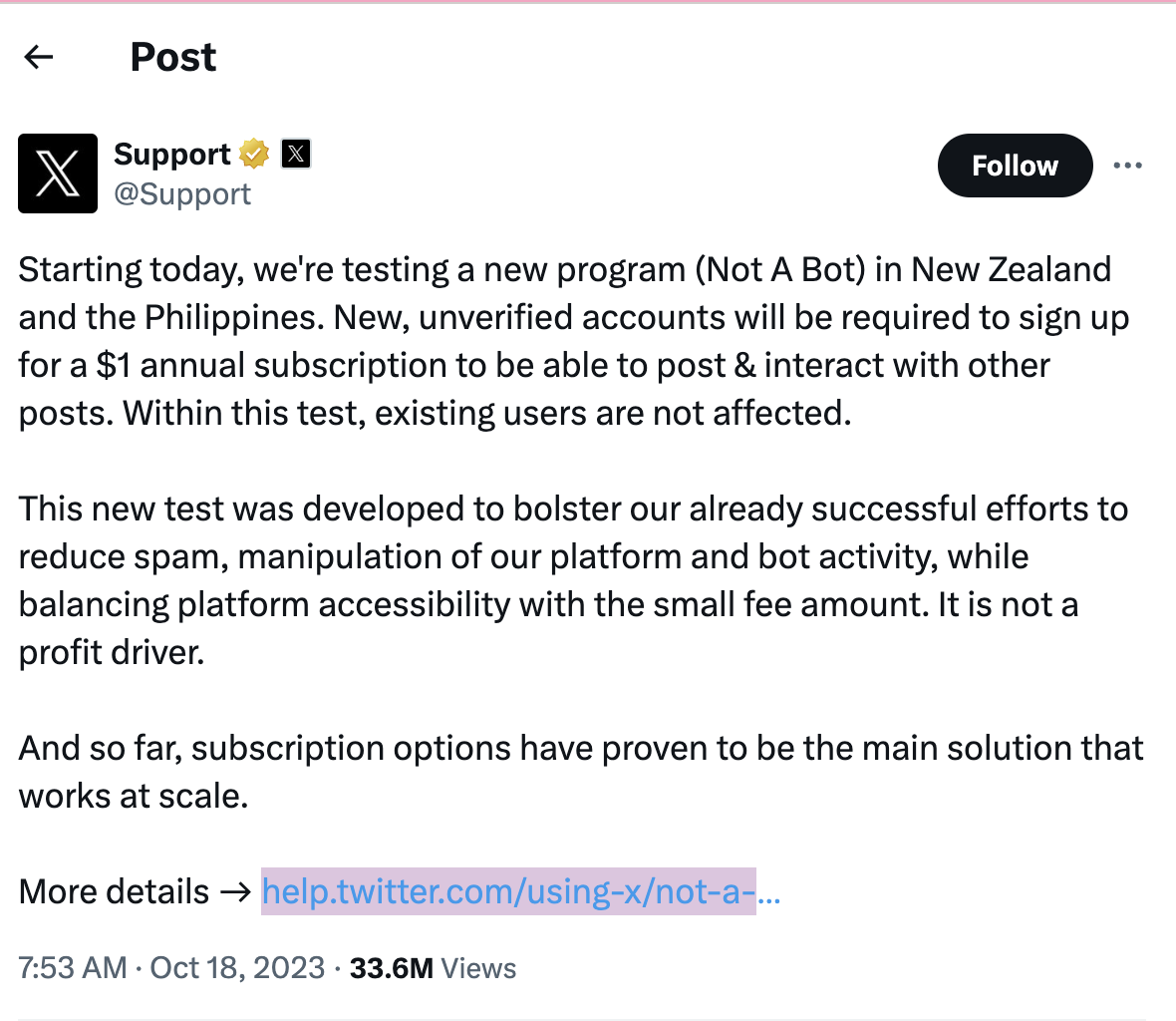Click the Views label beside 33.6M
The width and height of the screenshot is (1176, 1021).
click(478, 968)
